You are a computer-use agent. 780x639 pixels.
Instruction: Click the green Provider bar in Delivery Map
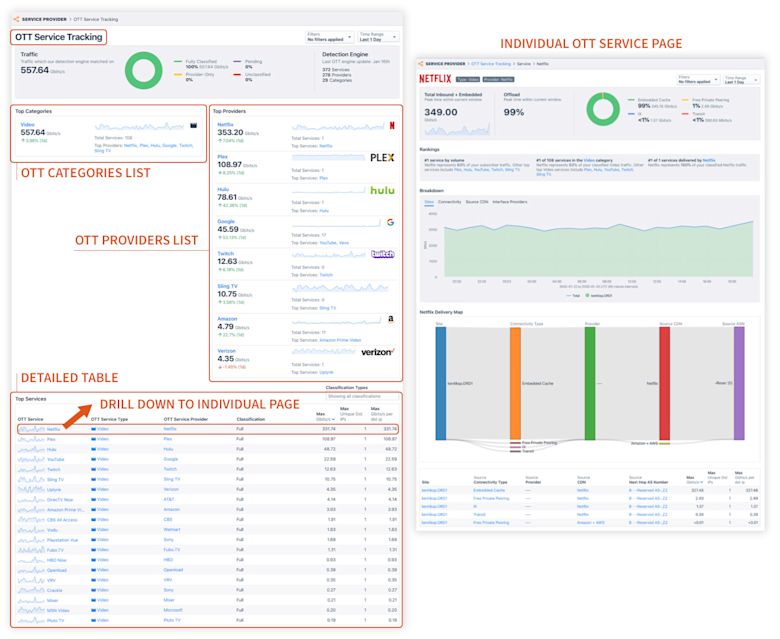pos(590,383)
